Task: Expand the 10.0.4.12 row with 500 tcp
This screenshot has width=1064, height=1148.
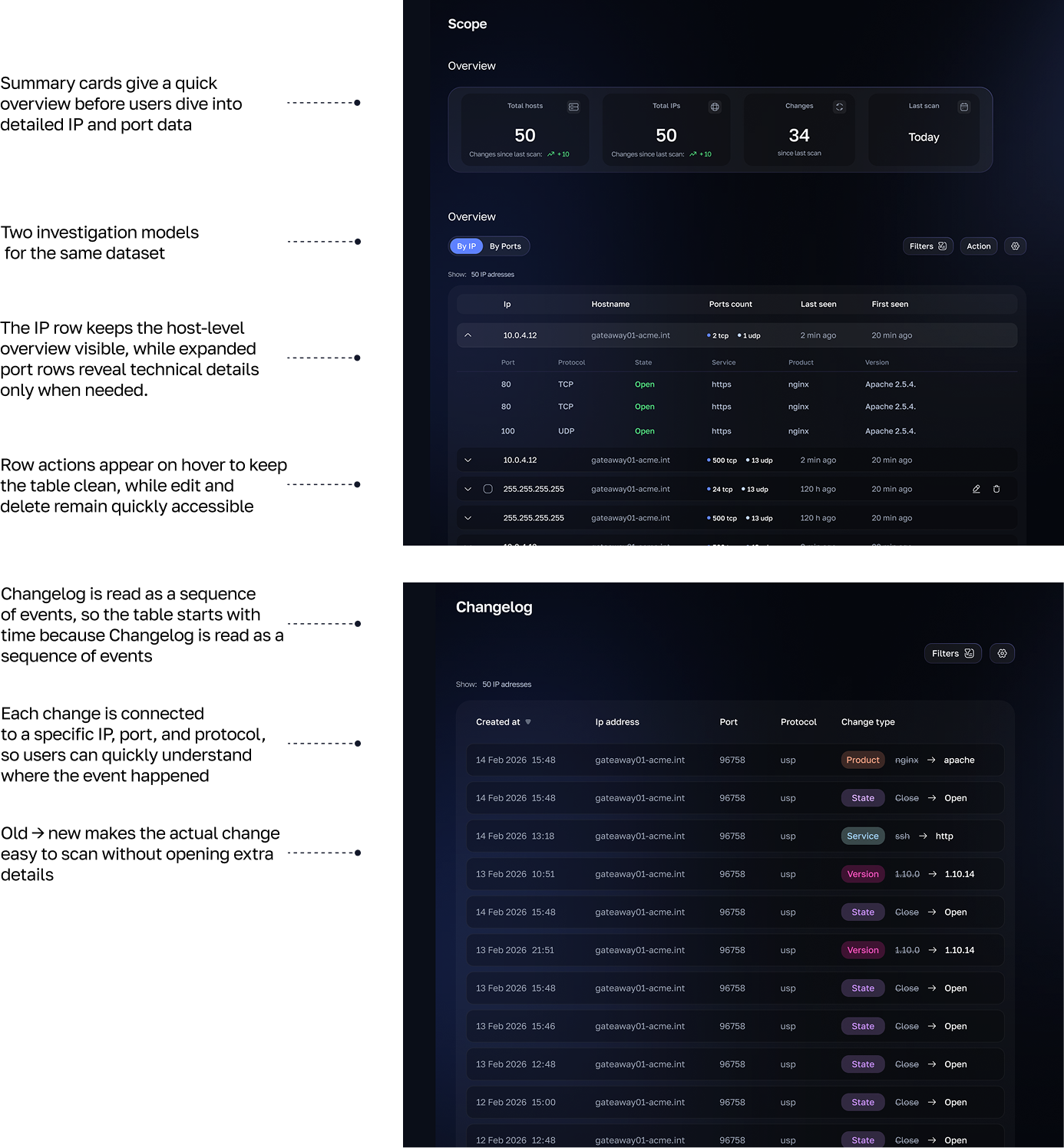Action: pos(468,460)
